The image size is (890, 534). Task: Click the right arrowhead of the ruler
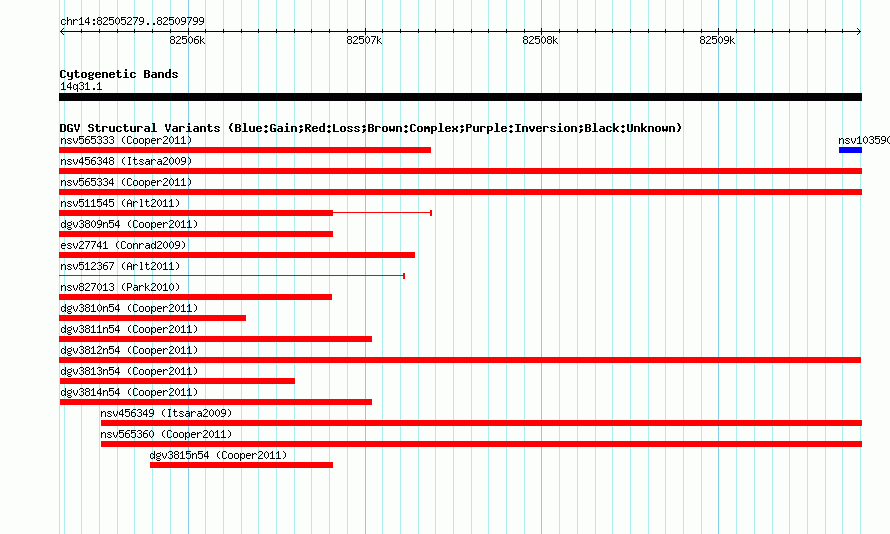pos(859,32)
